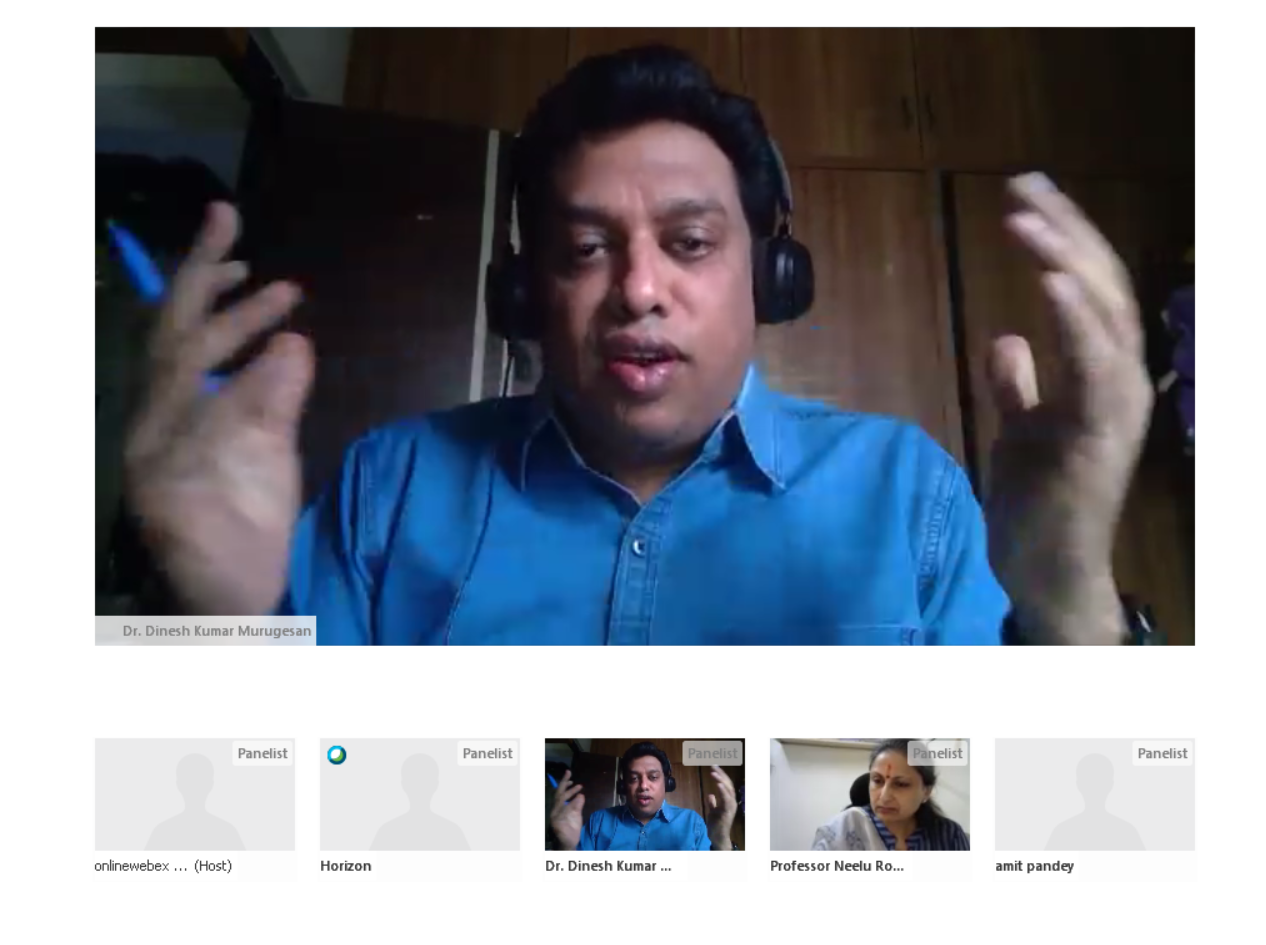Click the Panelist badge on host tile
The image size is (1266, 945).
(262, 754)
